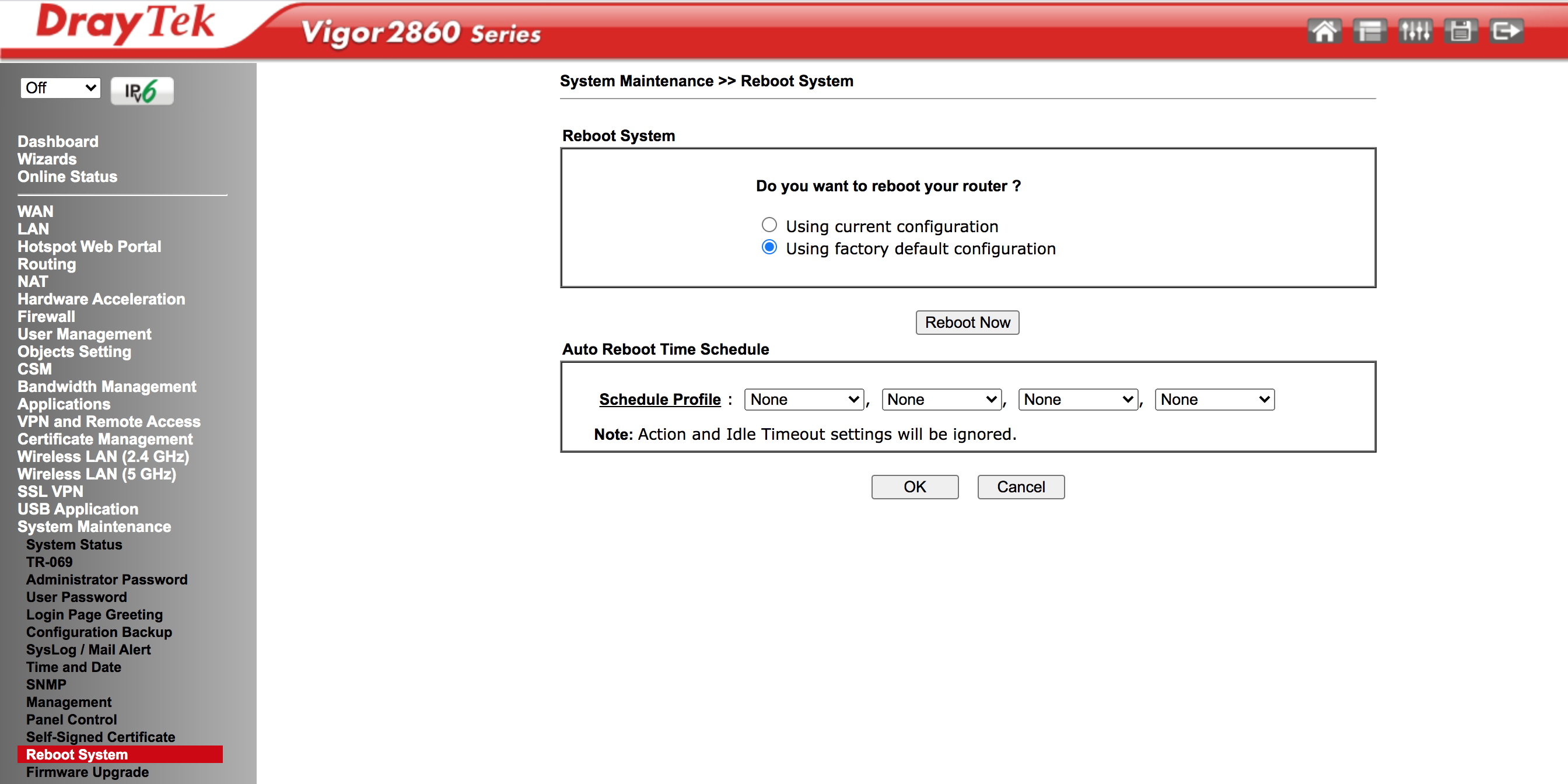The image size is (1568, 784).
Task: Click the IPv6 toggle button
Action: pos(142,90)
